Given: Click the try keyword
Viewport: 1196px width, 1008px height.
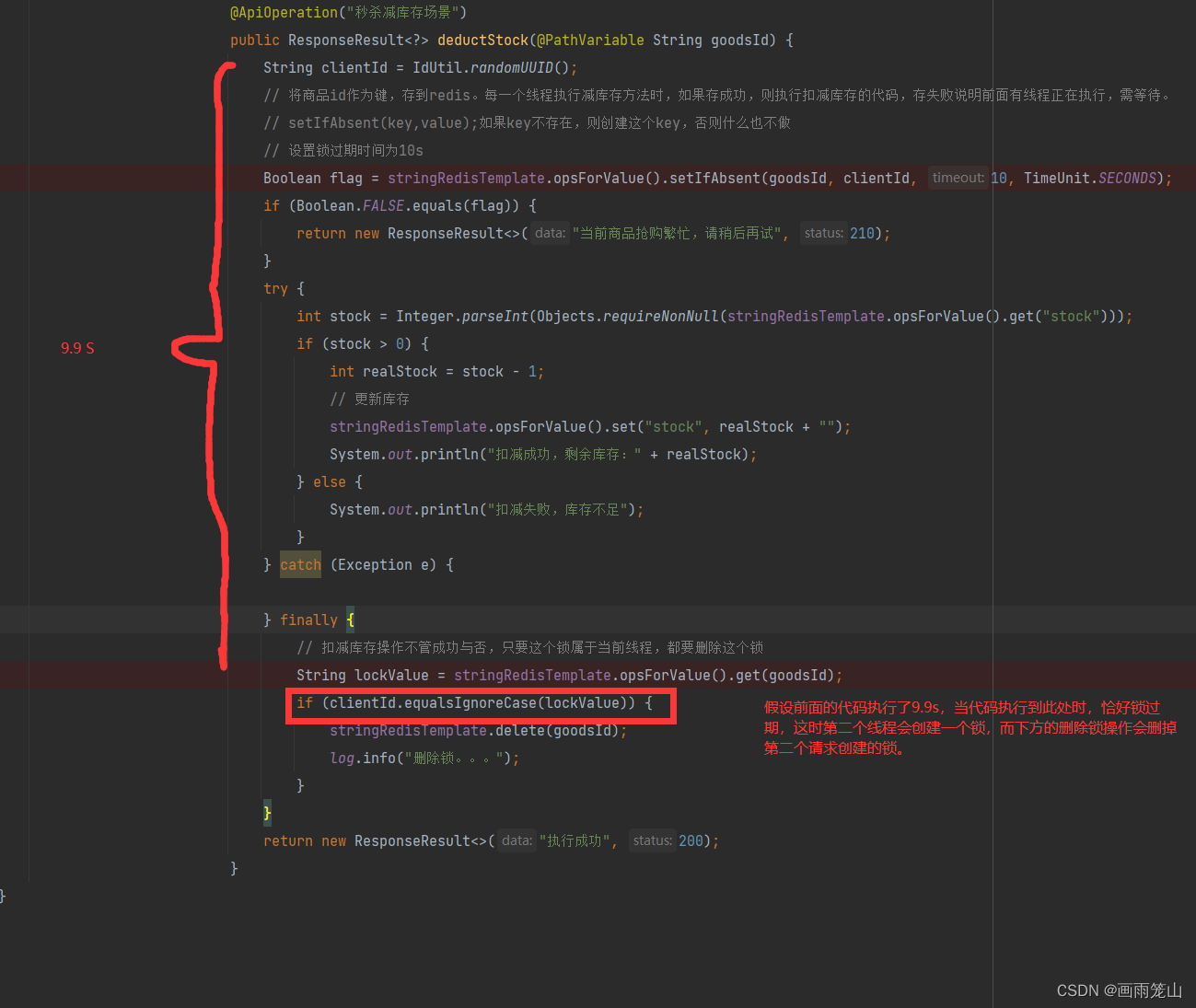Looking at the screenshot, I should click(x=275, y=288).
